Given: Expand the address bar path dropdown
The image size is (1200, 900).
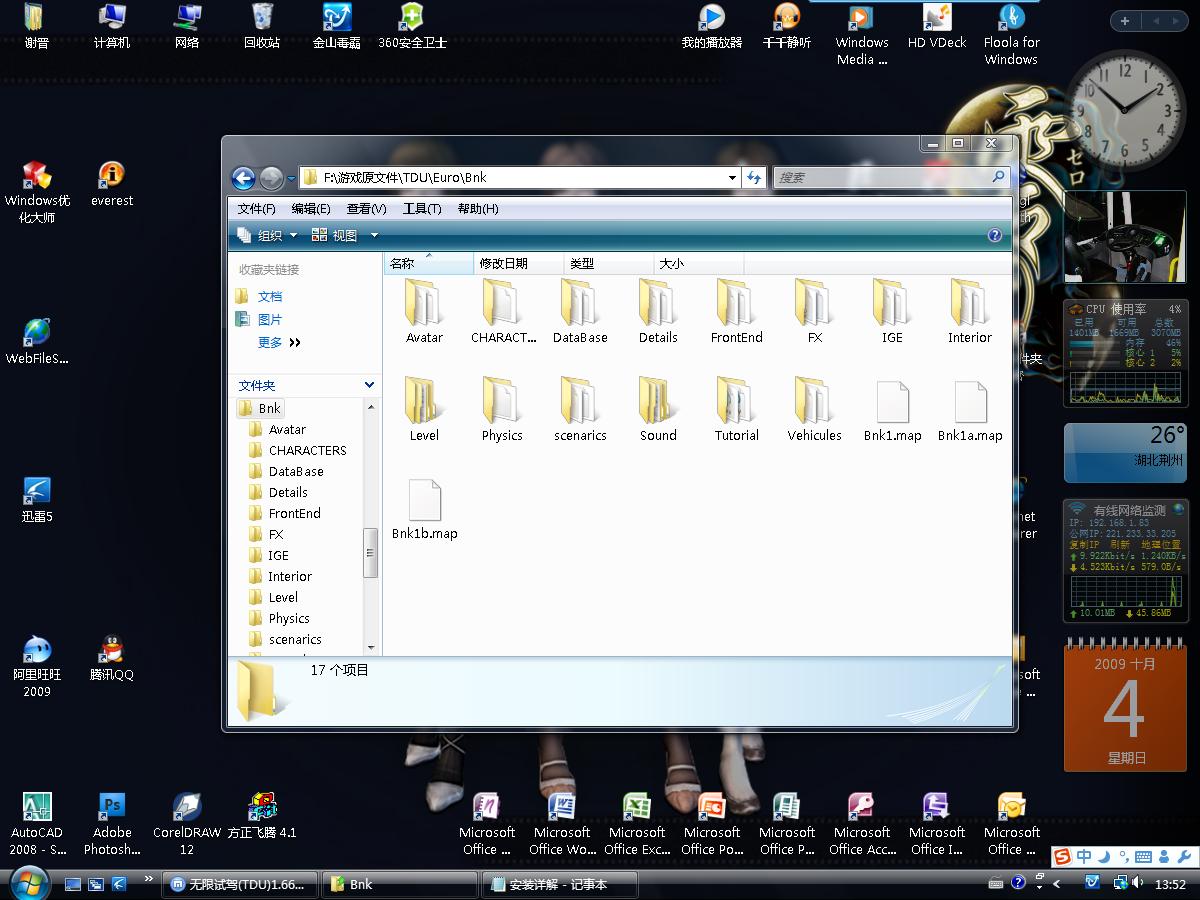Looking at the screenshot, I should (732, 178).
